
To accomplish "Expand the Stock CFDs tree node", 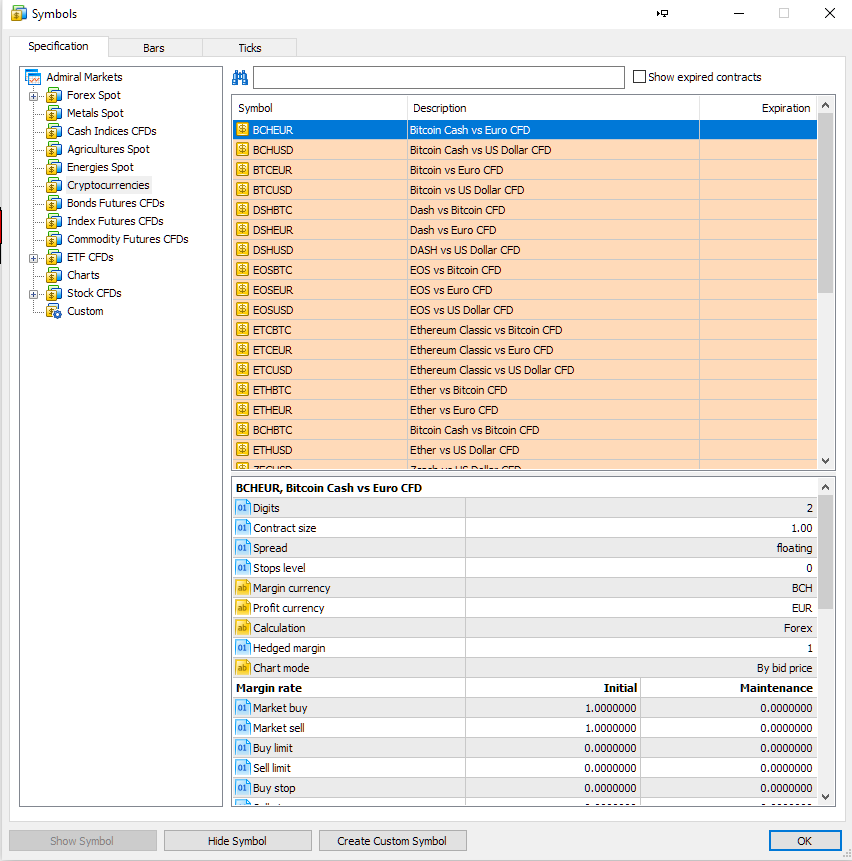I will click(33, 294).
